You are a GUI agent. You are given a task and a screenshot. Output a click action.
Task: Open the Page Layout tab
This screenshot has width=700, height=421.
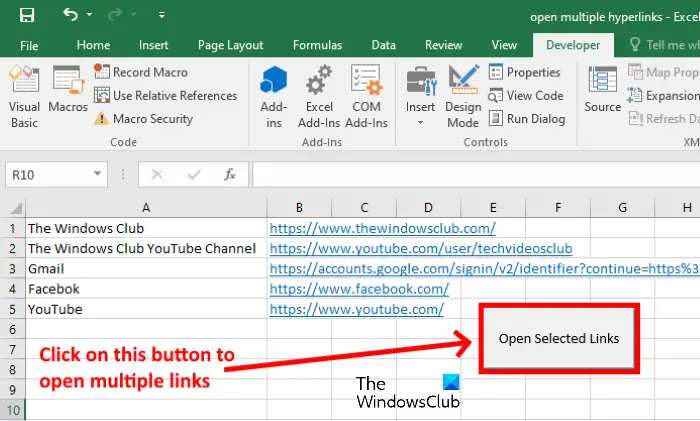[230, 45]
